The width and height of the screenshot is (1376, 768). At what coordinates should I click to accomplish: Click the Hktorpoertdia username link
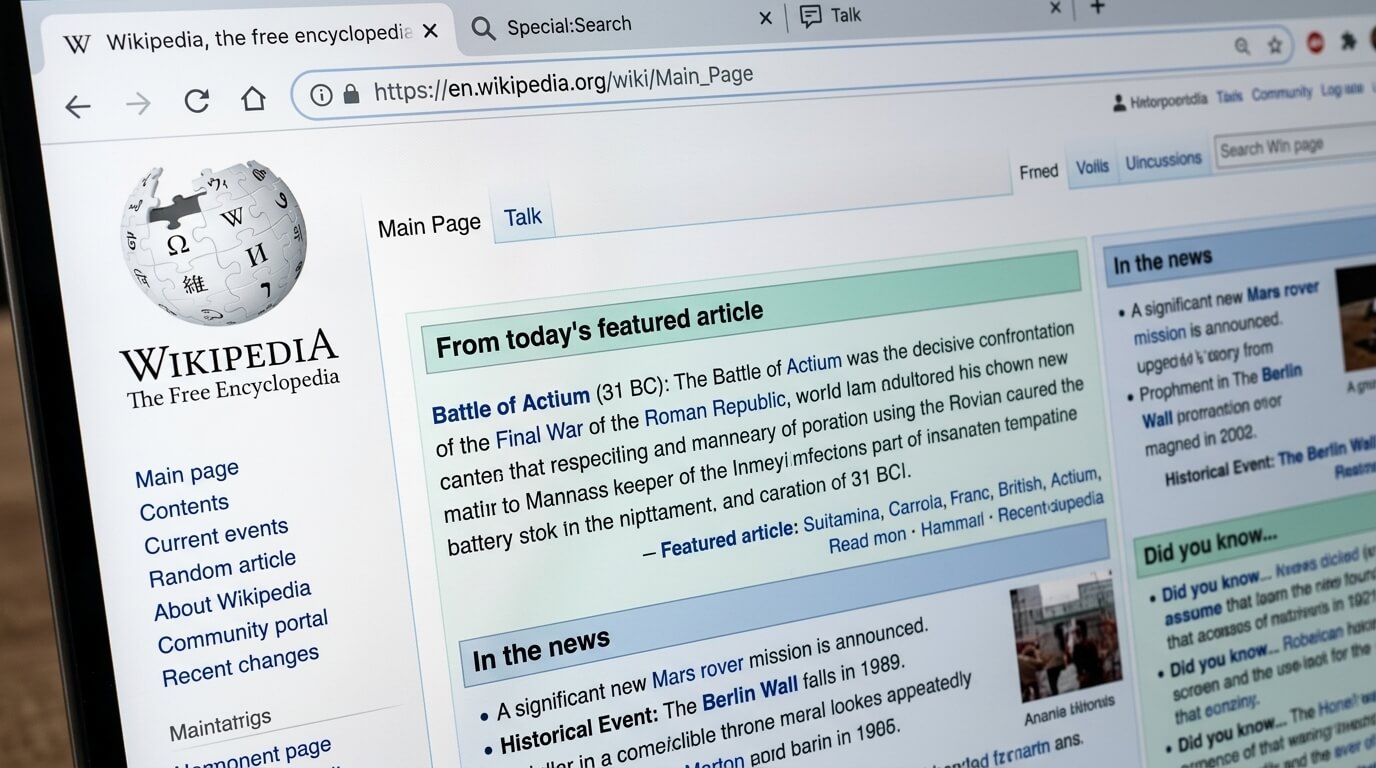click(1169, 99)
